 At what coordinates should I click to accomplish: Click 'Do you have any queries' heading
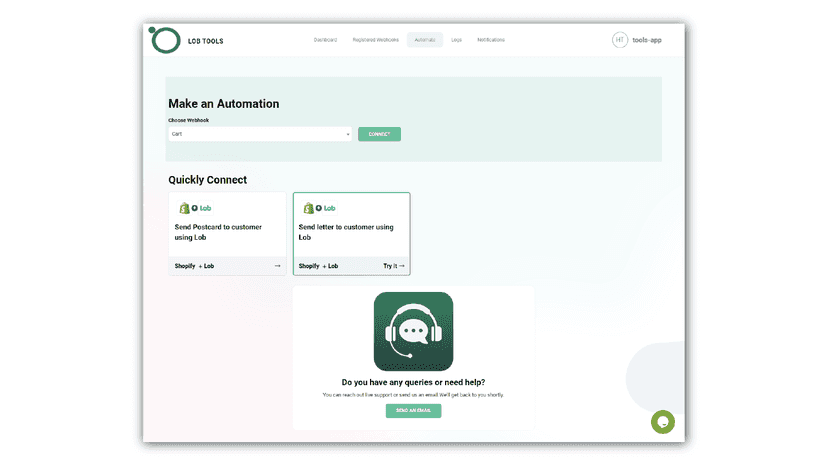[x=413, y=382]
